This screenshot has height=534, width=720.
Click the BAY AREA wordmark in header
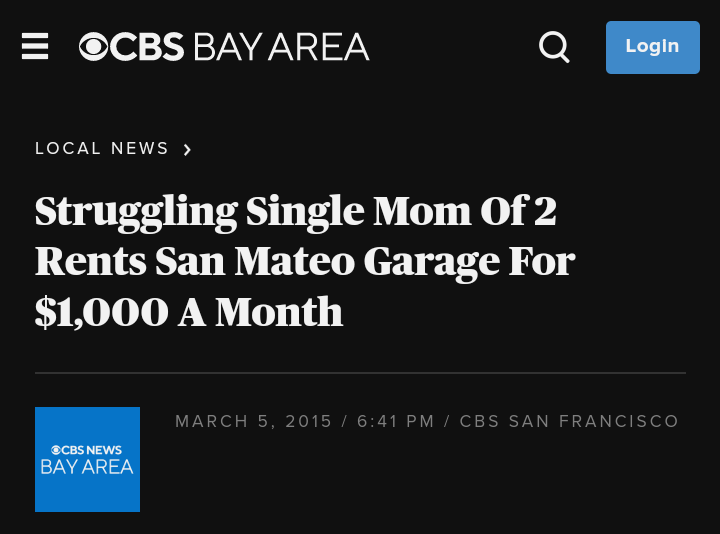point(281,47)
